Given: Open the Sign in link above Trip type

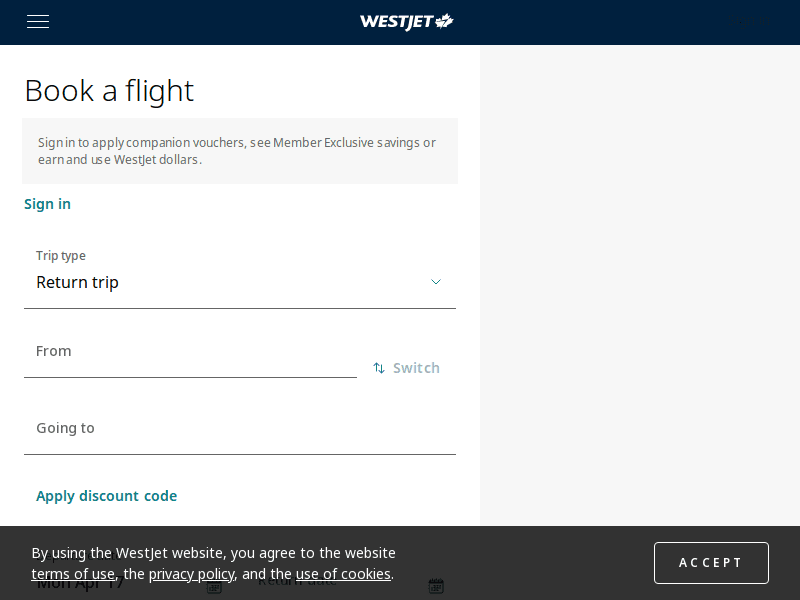Looking at the screenshot, I should [x=47, y=203].
